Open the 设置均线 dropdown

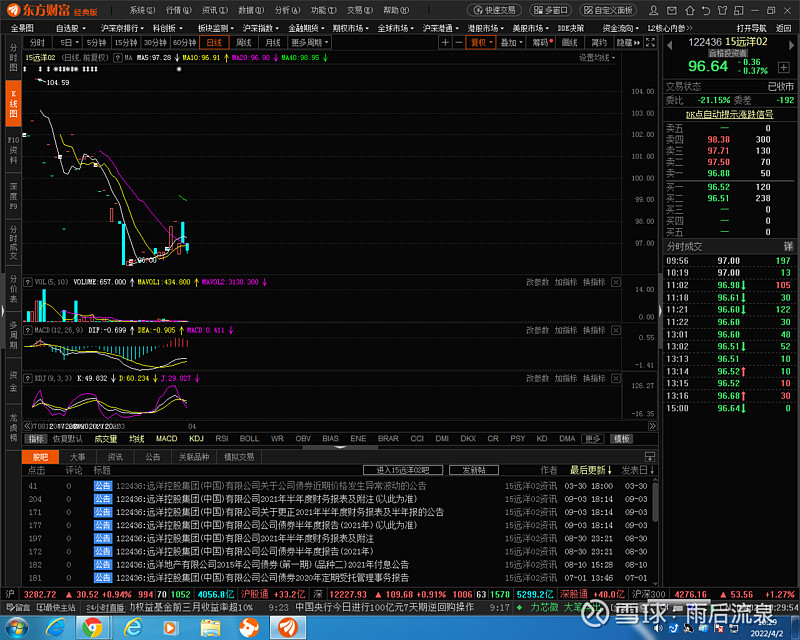(x=597, y=58)
